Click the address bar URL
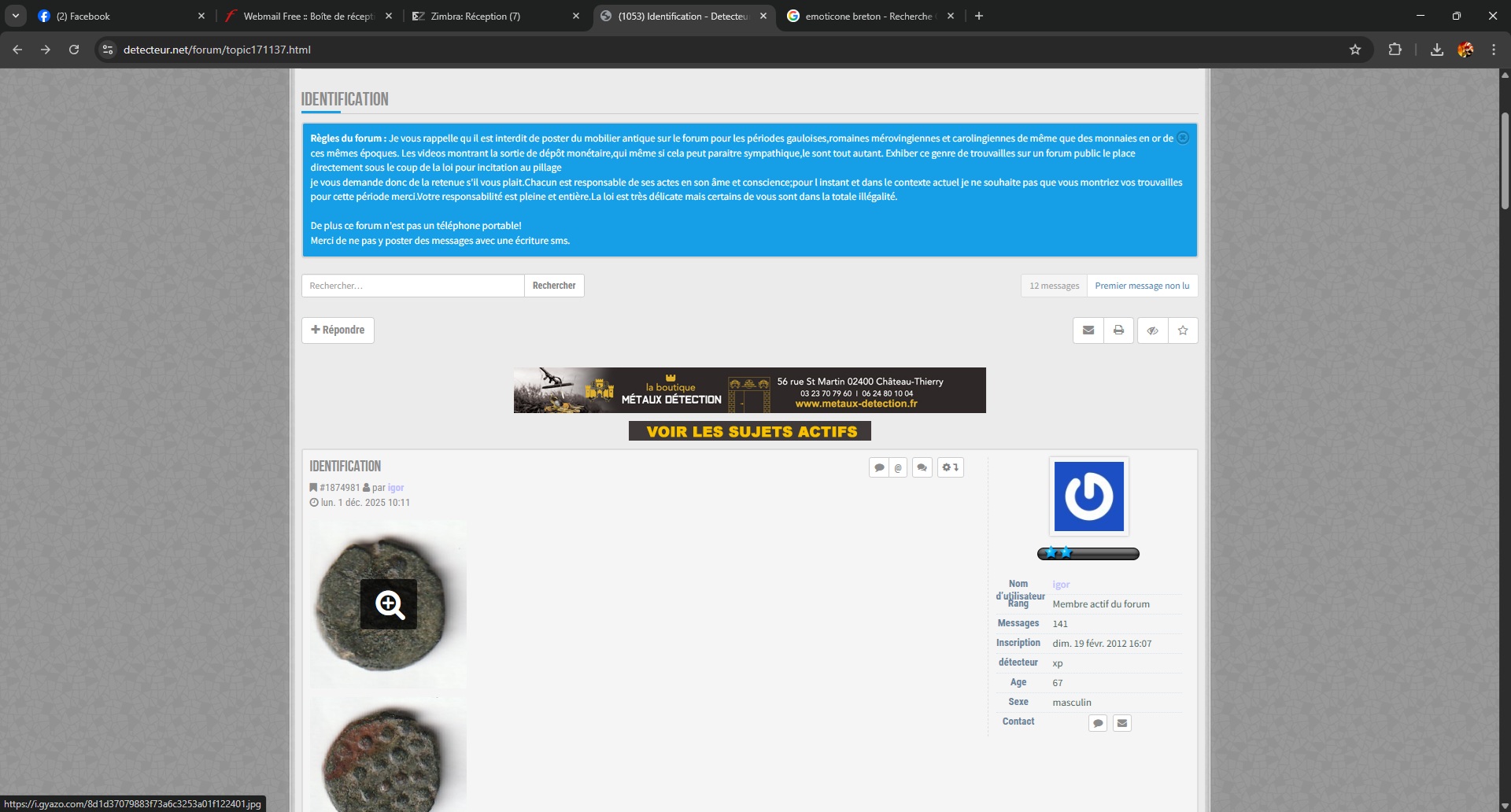The width and height of the screenshot is (1511, 812). click(x=217, y=50)
